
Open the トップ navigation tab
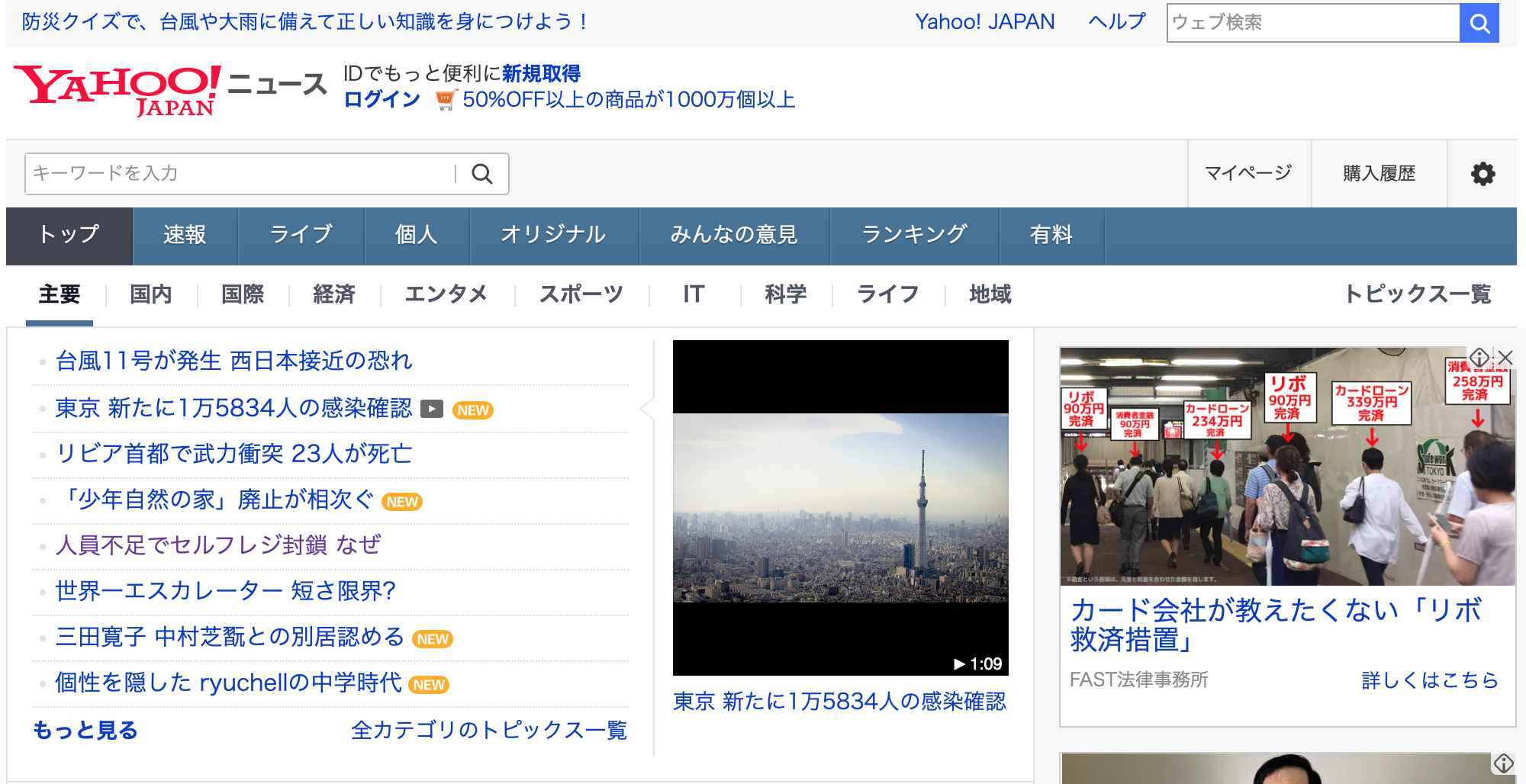pyautogui.click(x=69, y=236)
